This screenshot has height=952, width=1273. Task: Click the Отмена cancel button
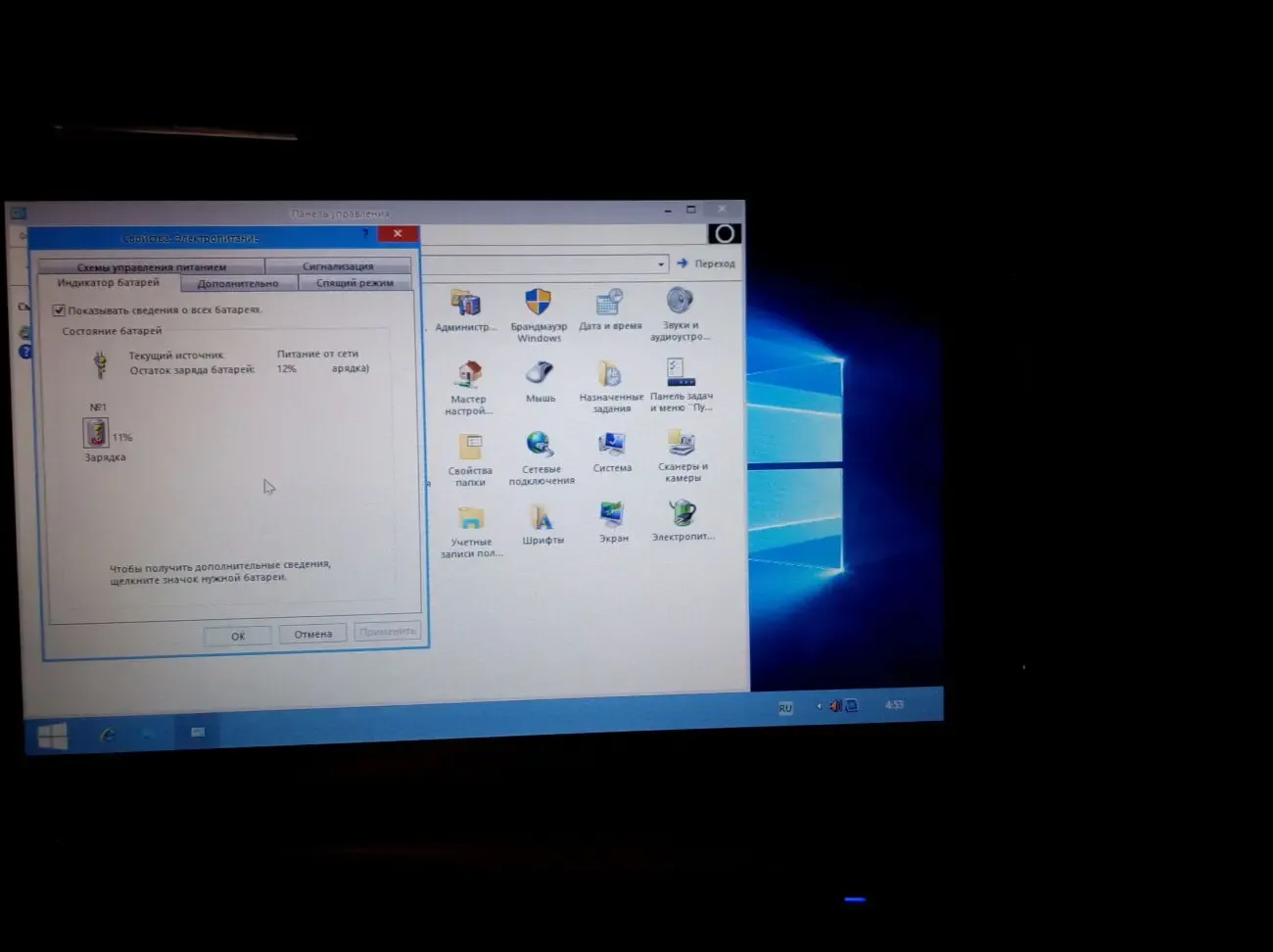312,635
